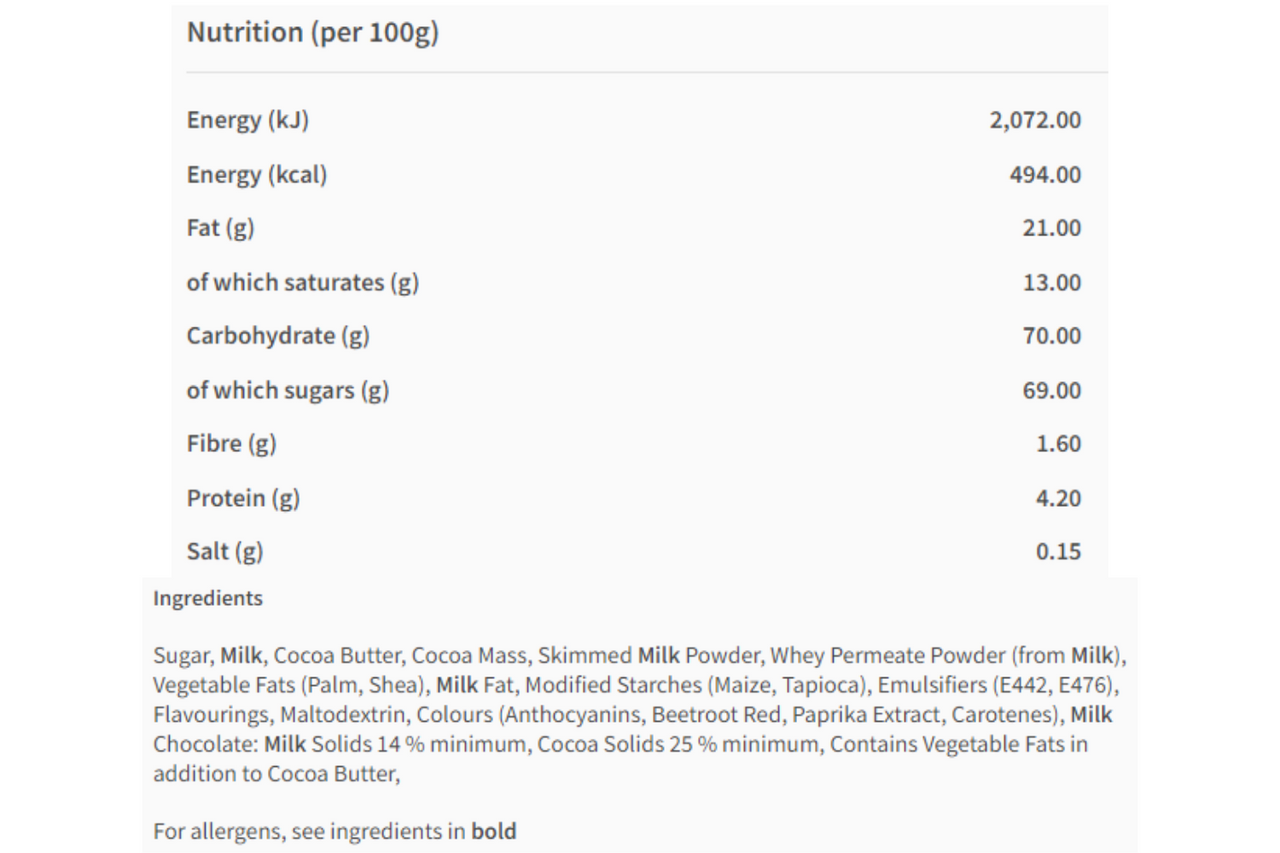
Task: Click the 13.00 saturates value
Action: [x=1052, y=283]
